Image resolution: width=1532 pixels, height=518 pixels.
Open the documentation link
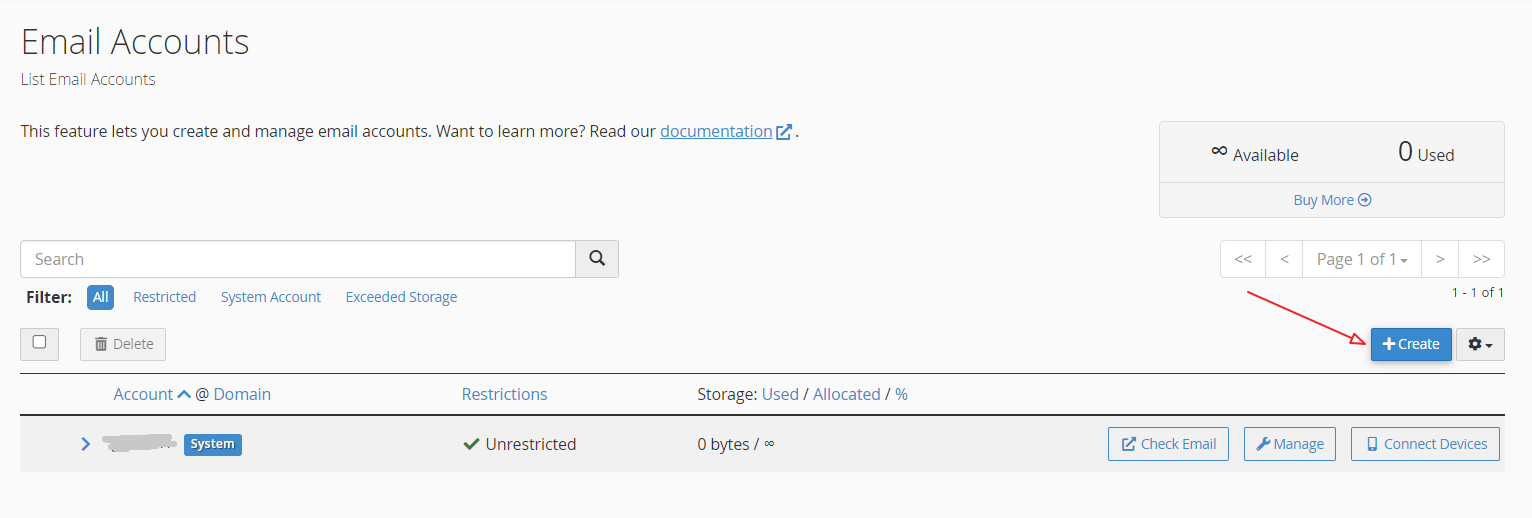point(716,131)
